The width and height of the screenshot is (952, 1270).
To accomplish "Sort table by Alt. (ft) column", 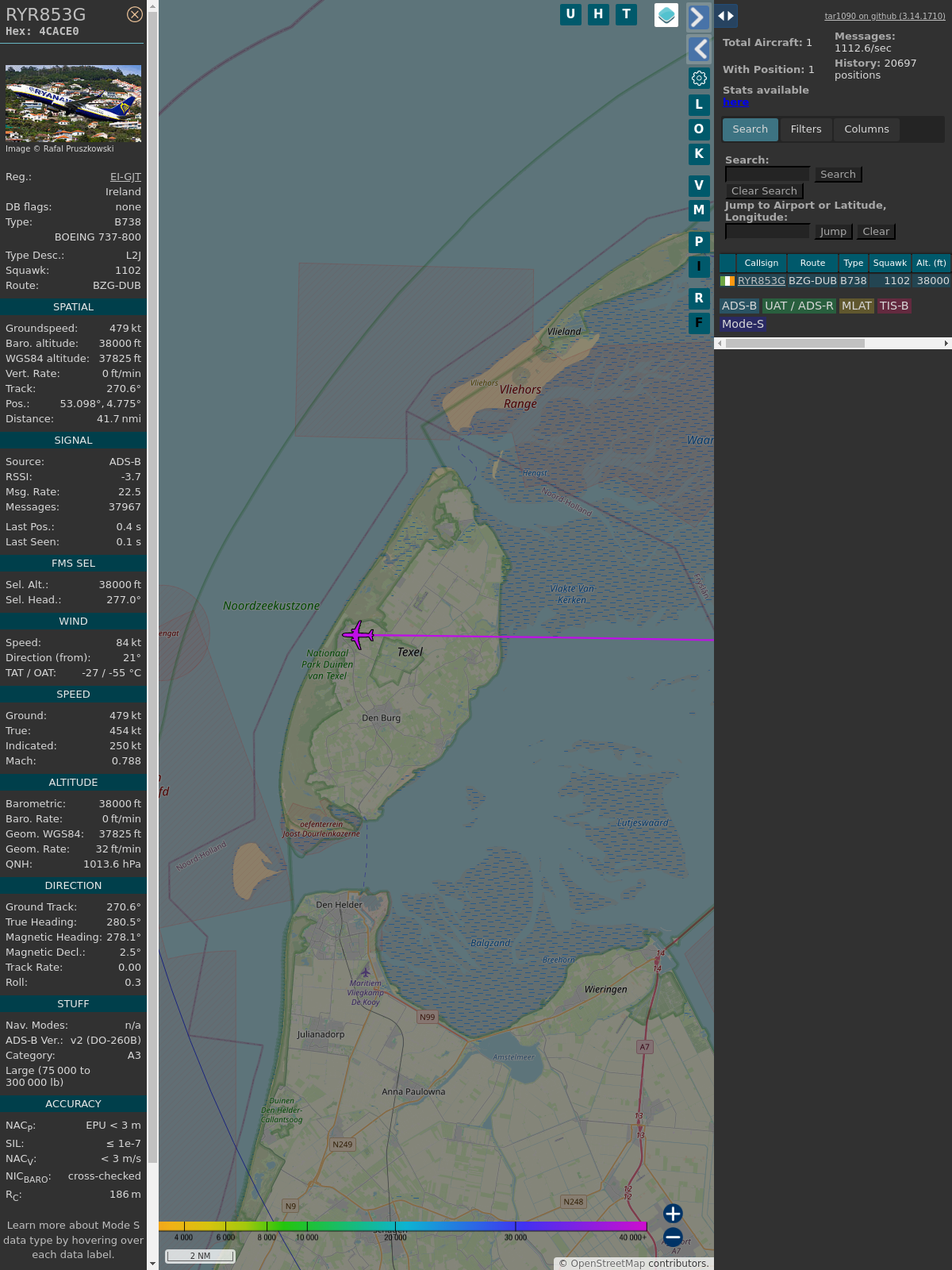I will pos(931,263).
